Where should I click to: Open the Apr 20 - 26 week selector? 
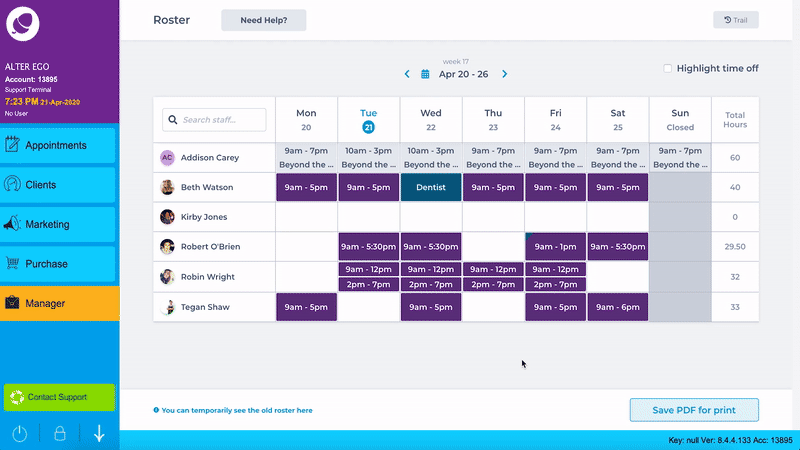(462, 74)
